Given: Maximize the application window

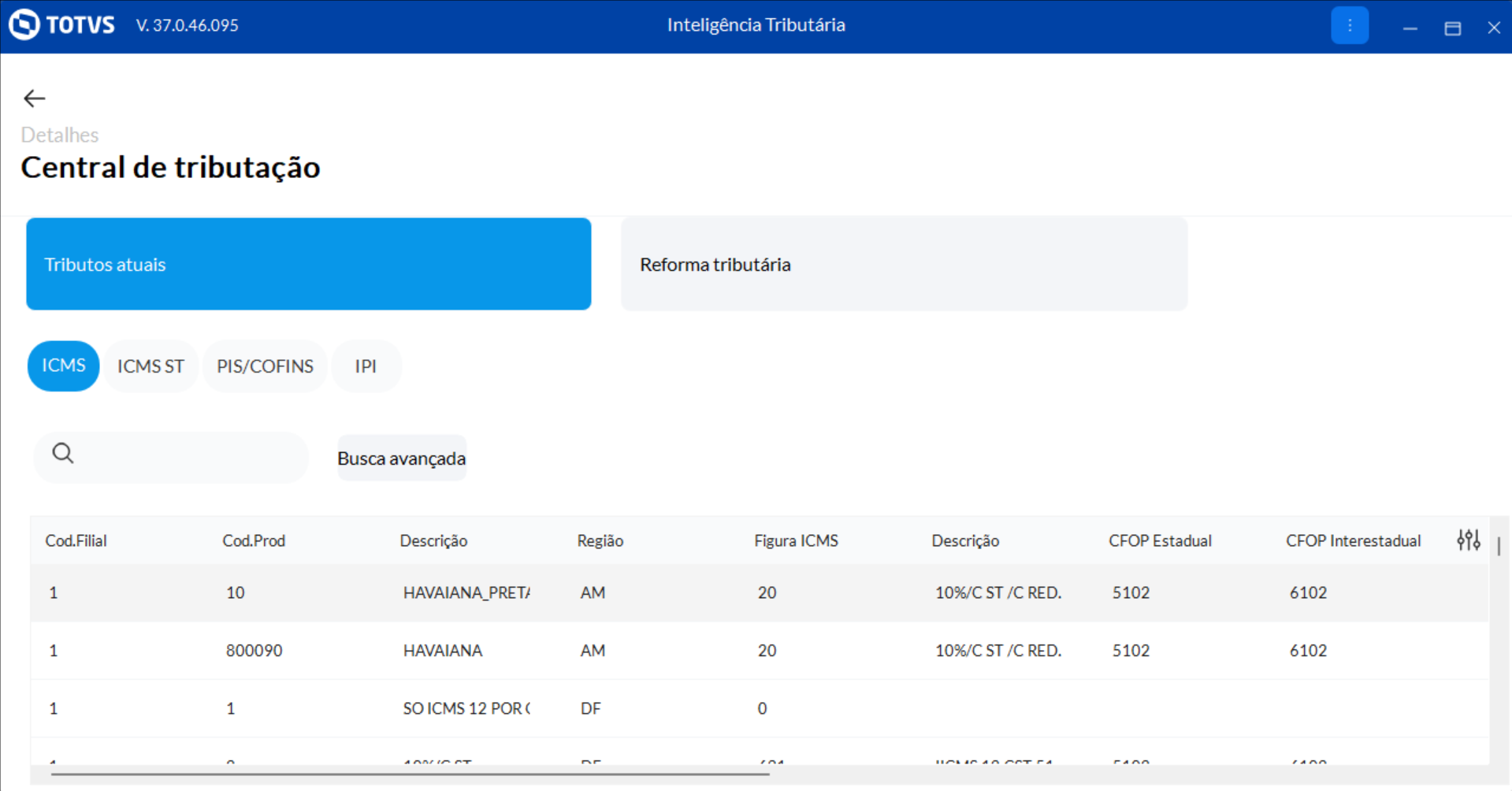Looking at the screenshot, I should [x=1452, y=28].
